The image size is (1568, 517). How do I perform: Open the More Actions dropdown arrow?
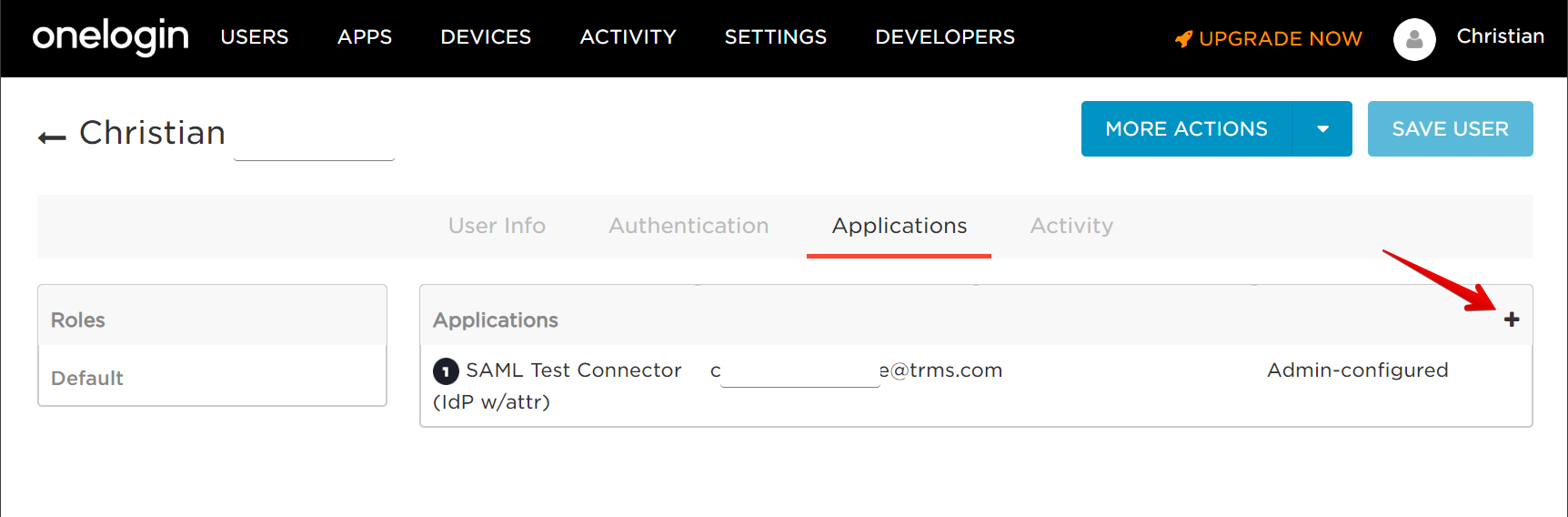(1322, 129)
